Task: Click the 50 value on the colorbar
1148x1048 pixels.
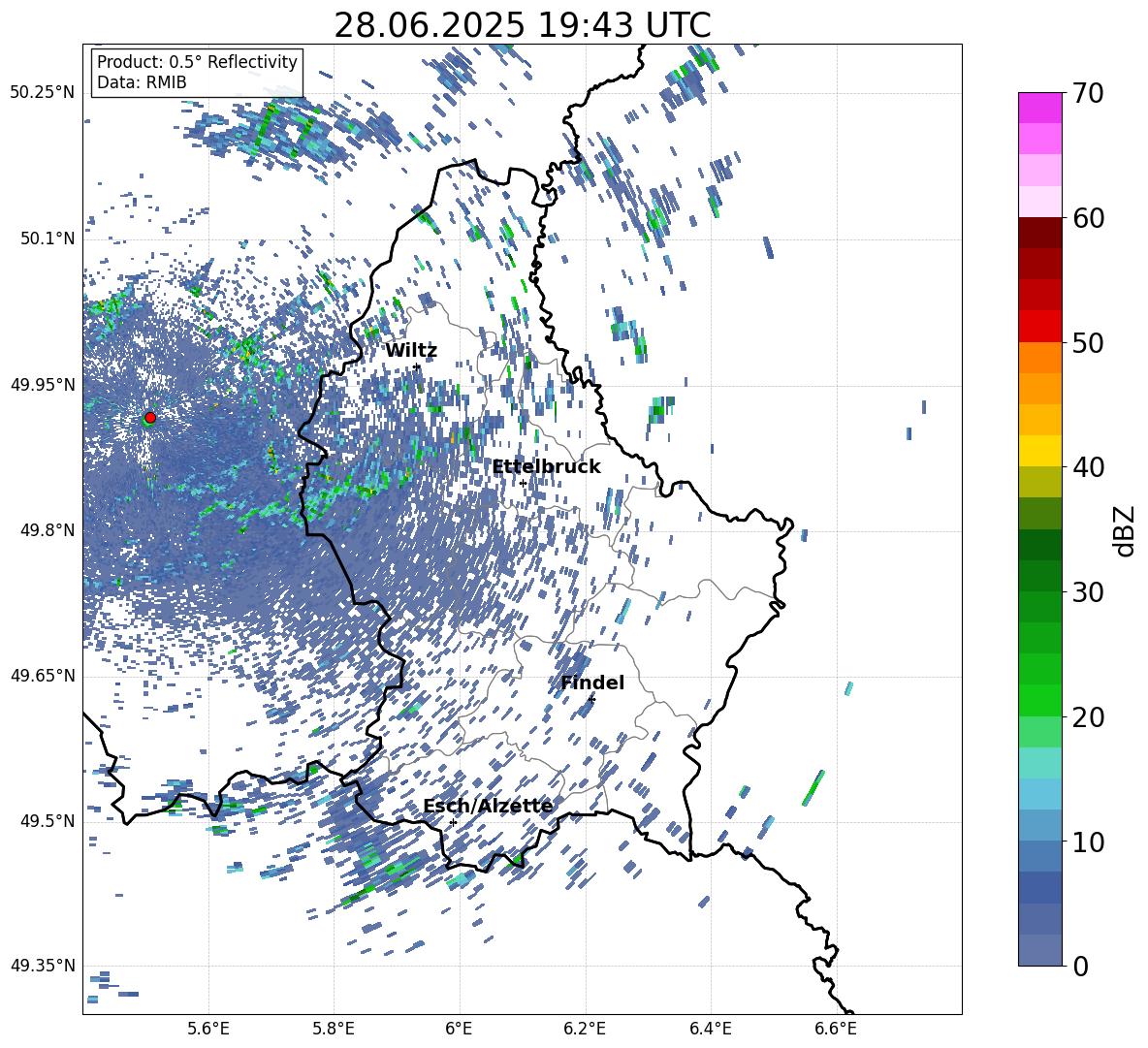Action: pyautogui.click(x=1088, y=343)
